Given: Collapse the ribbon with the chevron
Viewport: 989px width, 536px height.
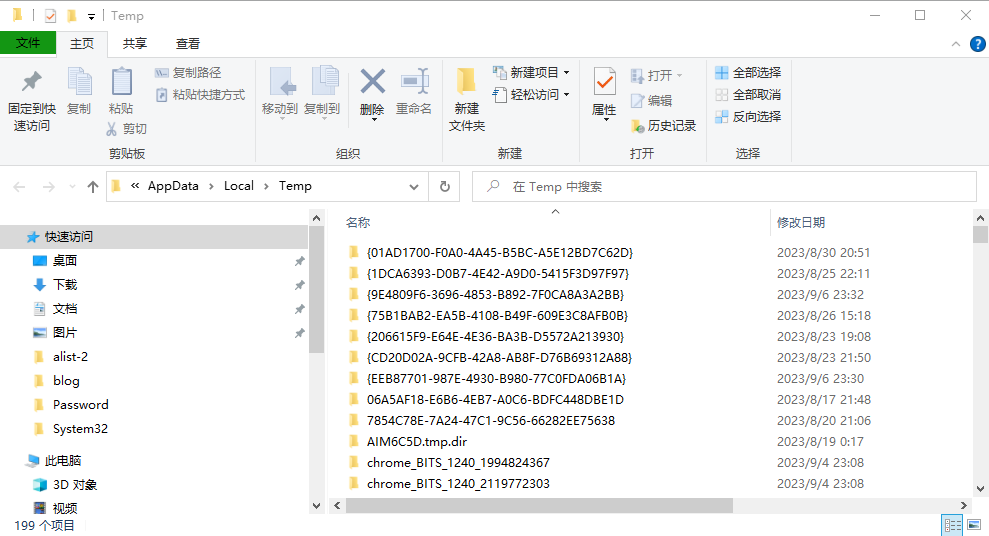Looking at the screenshot, I should coord(956,44).
